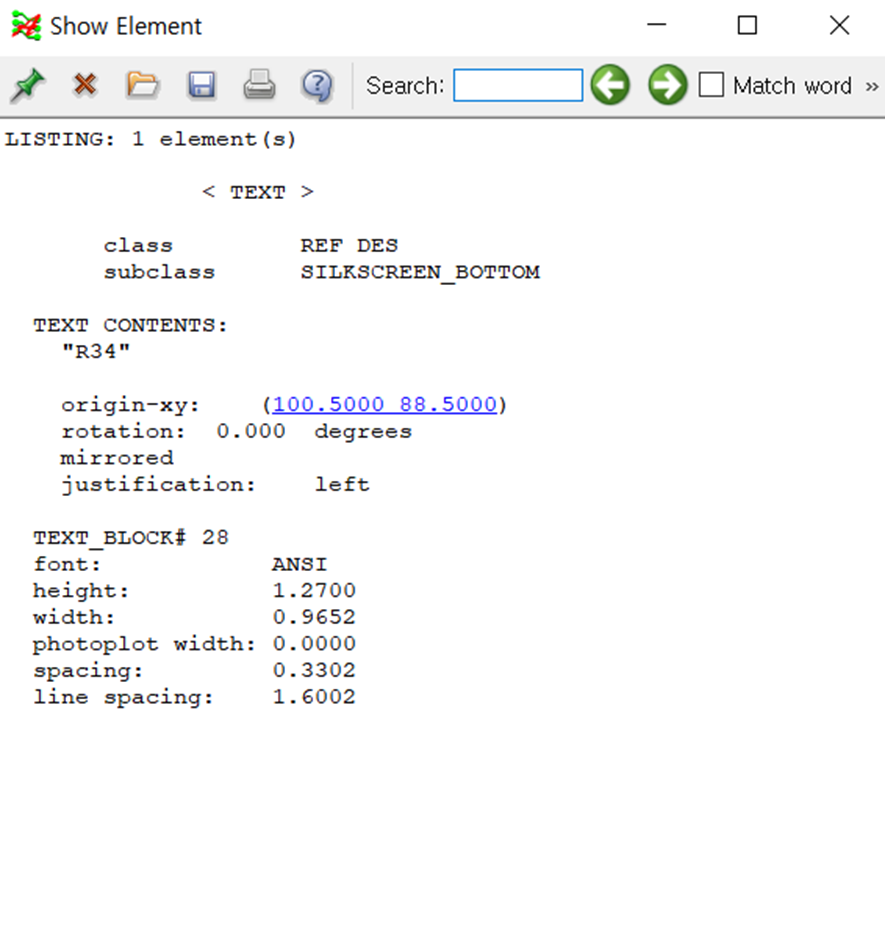Go to previous search match arrow
The width and height of the screenshot is (885, 930).
(x=610, y=85)
